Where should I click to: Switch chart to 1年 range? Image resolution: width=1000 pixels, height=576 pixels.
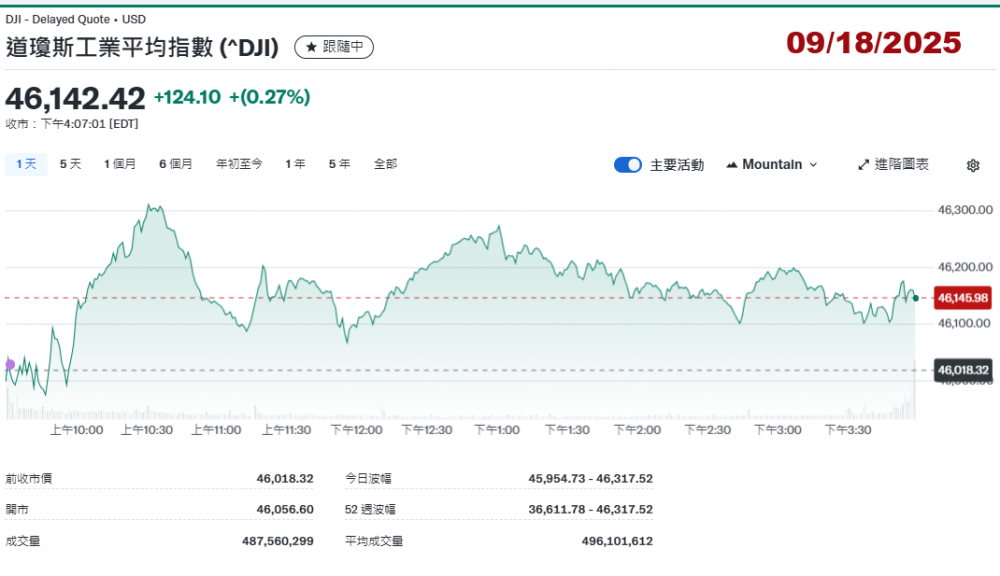(295, 164)
